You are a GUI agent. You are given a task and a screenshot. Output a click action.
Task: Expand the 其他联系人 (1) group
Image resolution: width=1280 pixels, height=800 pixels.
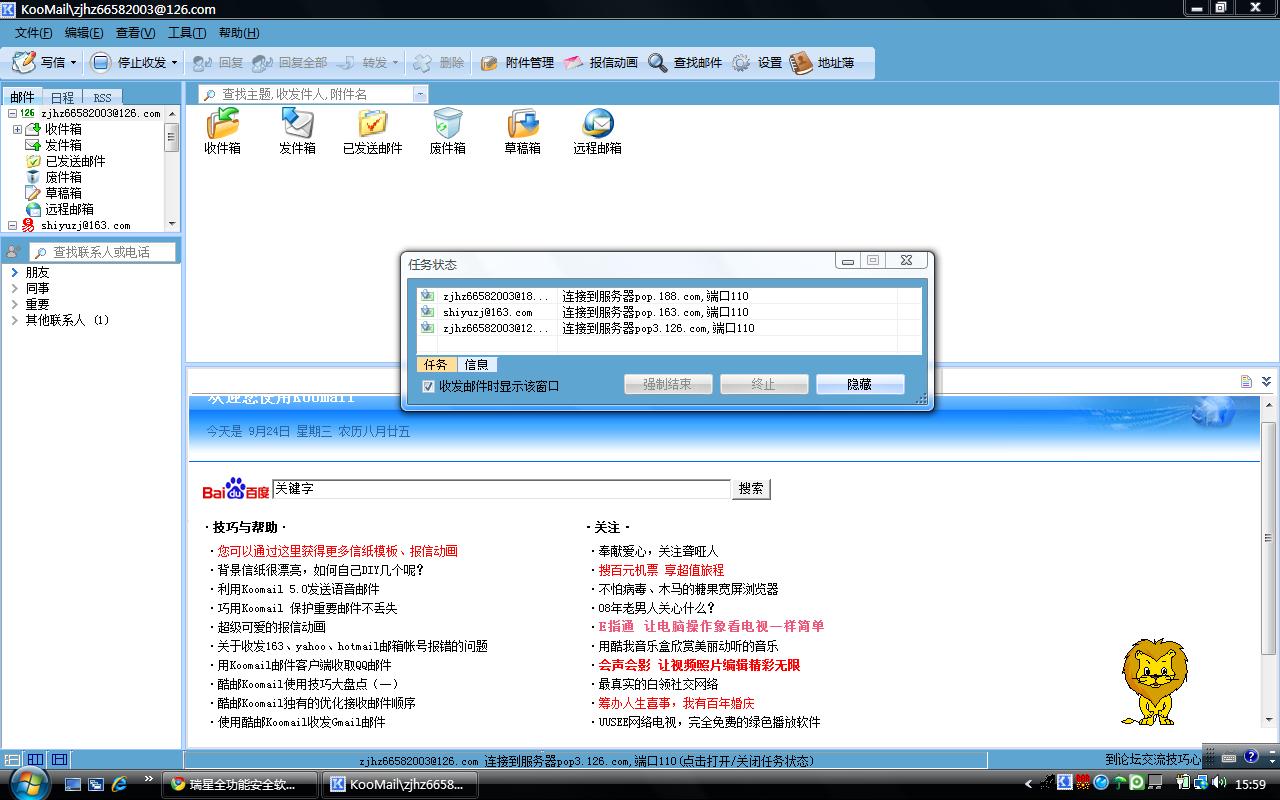tap(15, 320)
